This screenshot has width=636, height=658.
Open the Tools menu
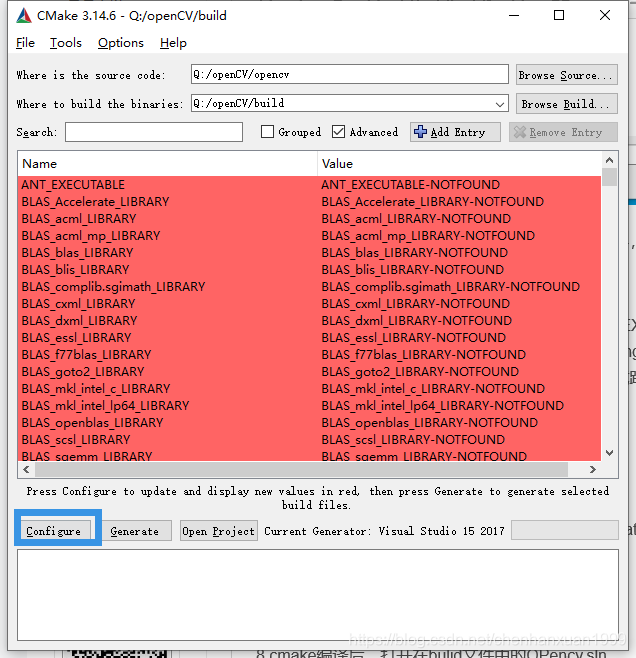[x=65, y=43]
